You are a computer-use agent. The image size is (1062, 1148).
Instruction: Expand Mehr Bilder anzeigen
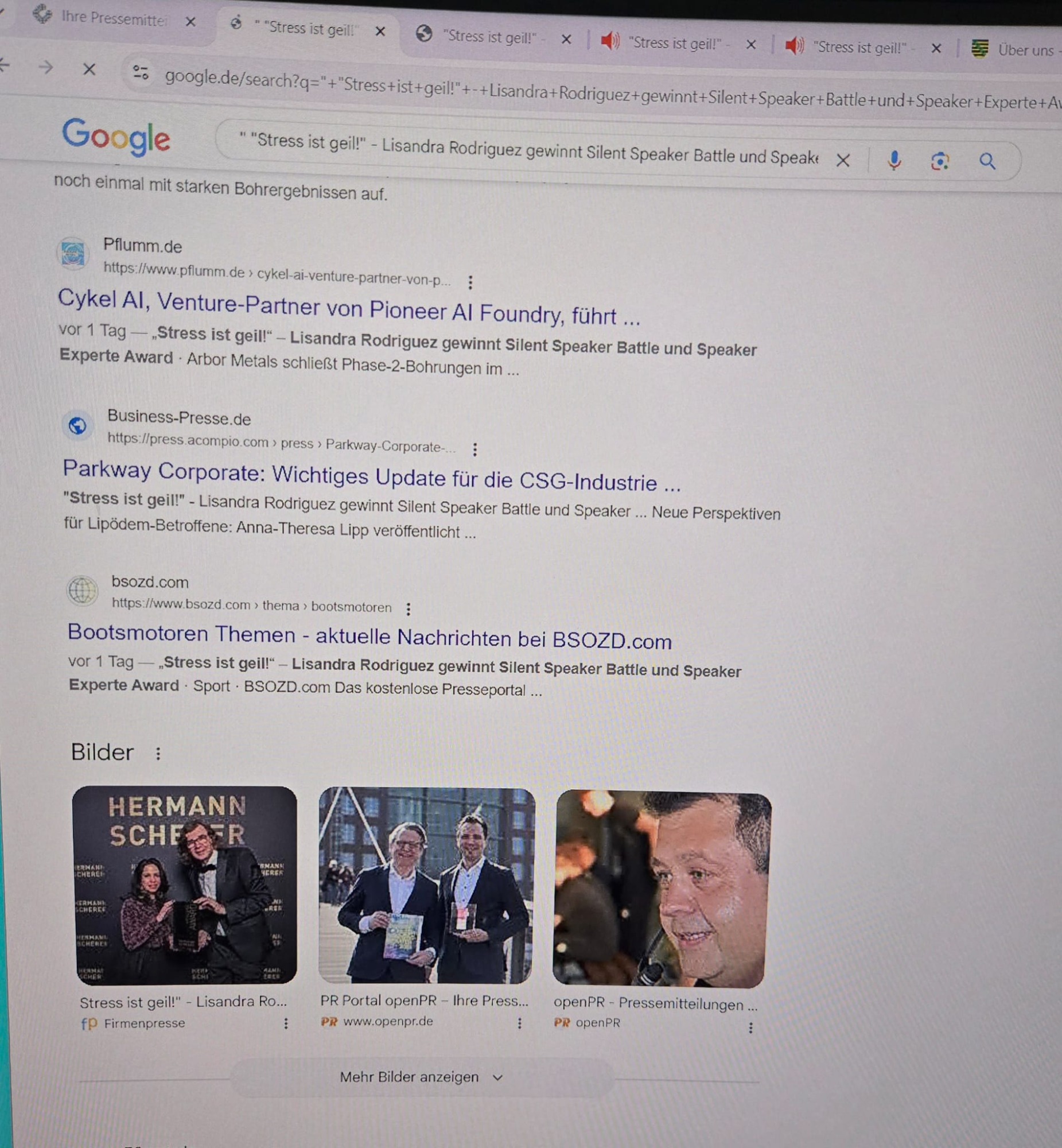(x=421, y=1077)
